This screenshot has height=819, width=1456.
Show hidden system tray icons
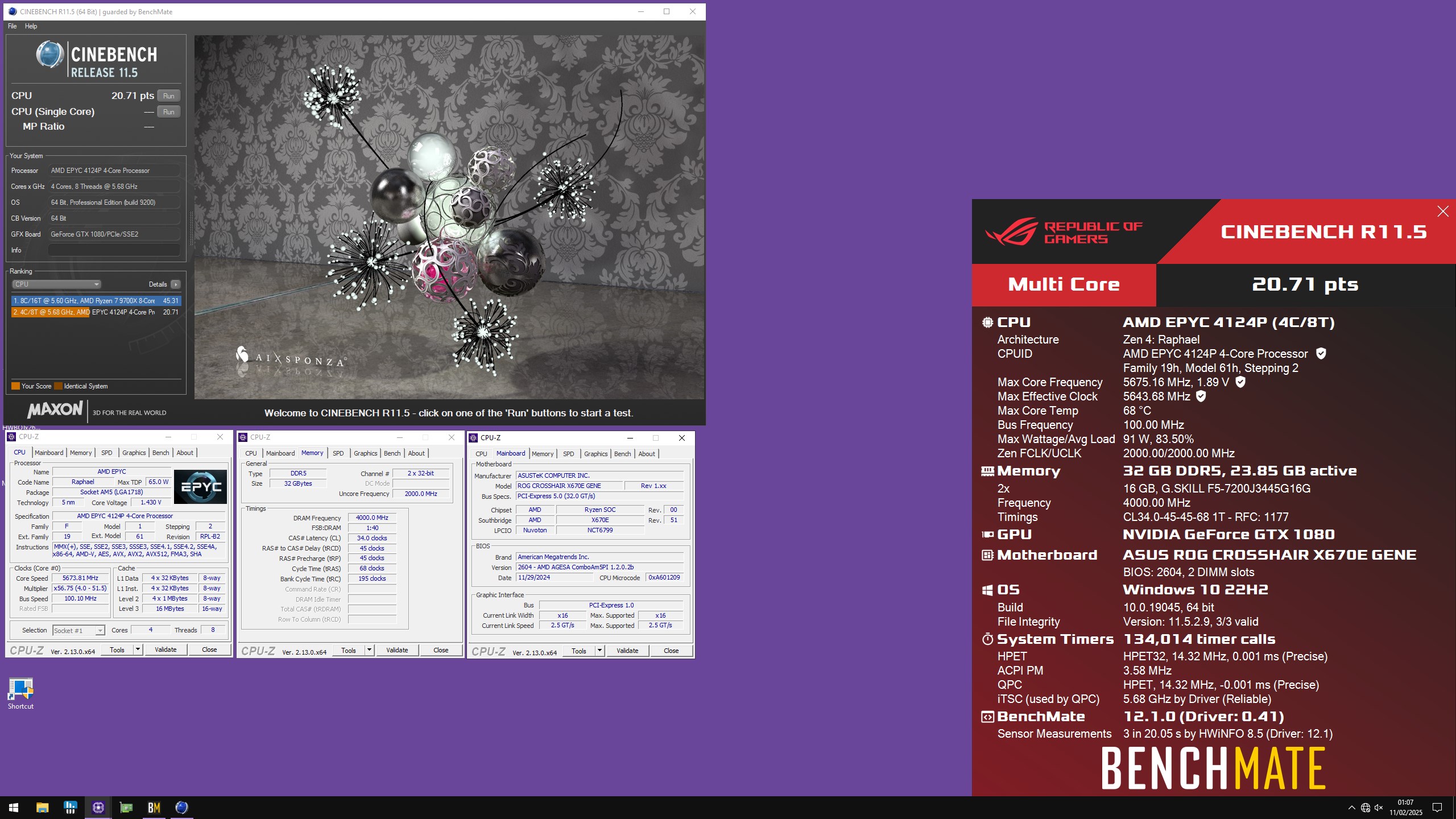[x=1351, y=808]
